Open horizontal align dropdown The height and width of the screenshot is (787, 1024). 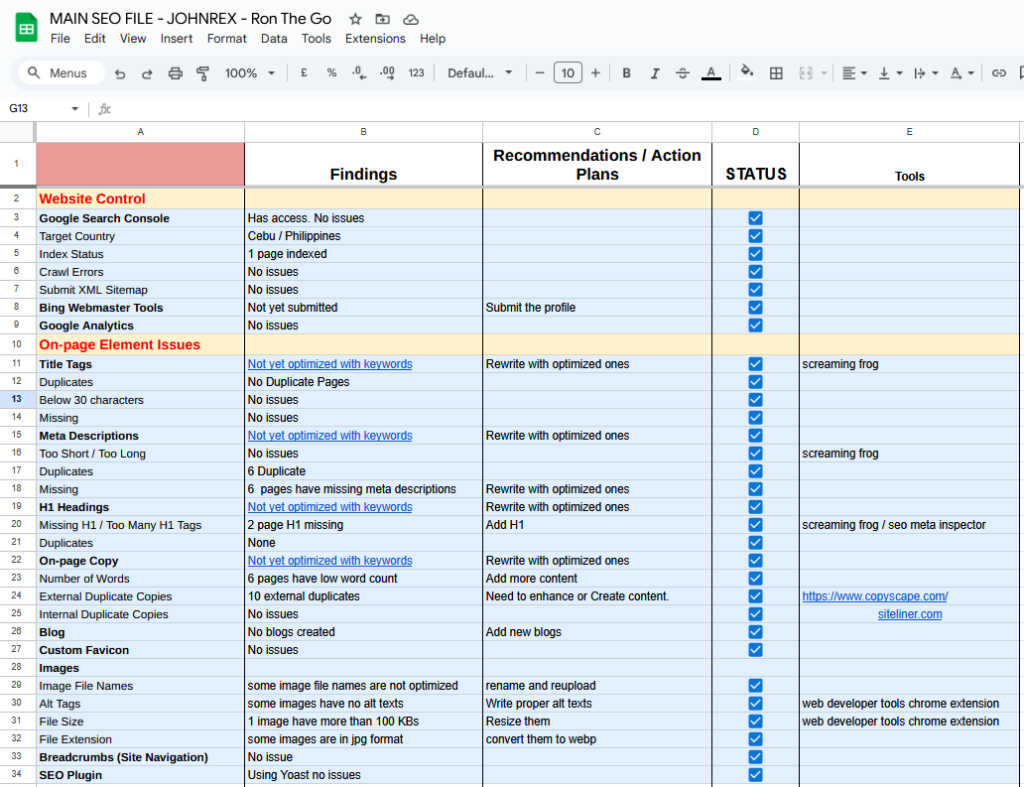coord(854,73)
